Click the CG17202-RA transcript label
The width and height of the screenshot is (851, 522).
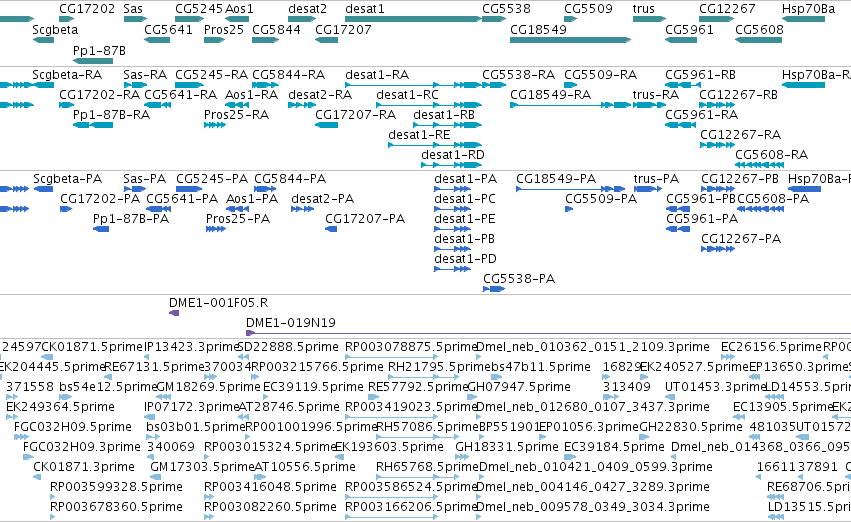tap(100, 94)
